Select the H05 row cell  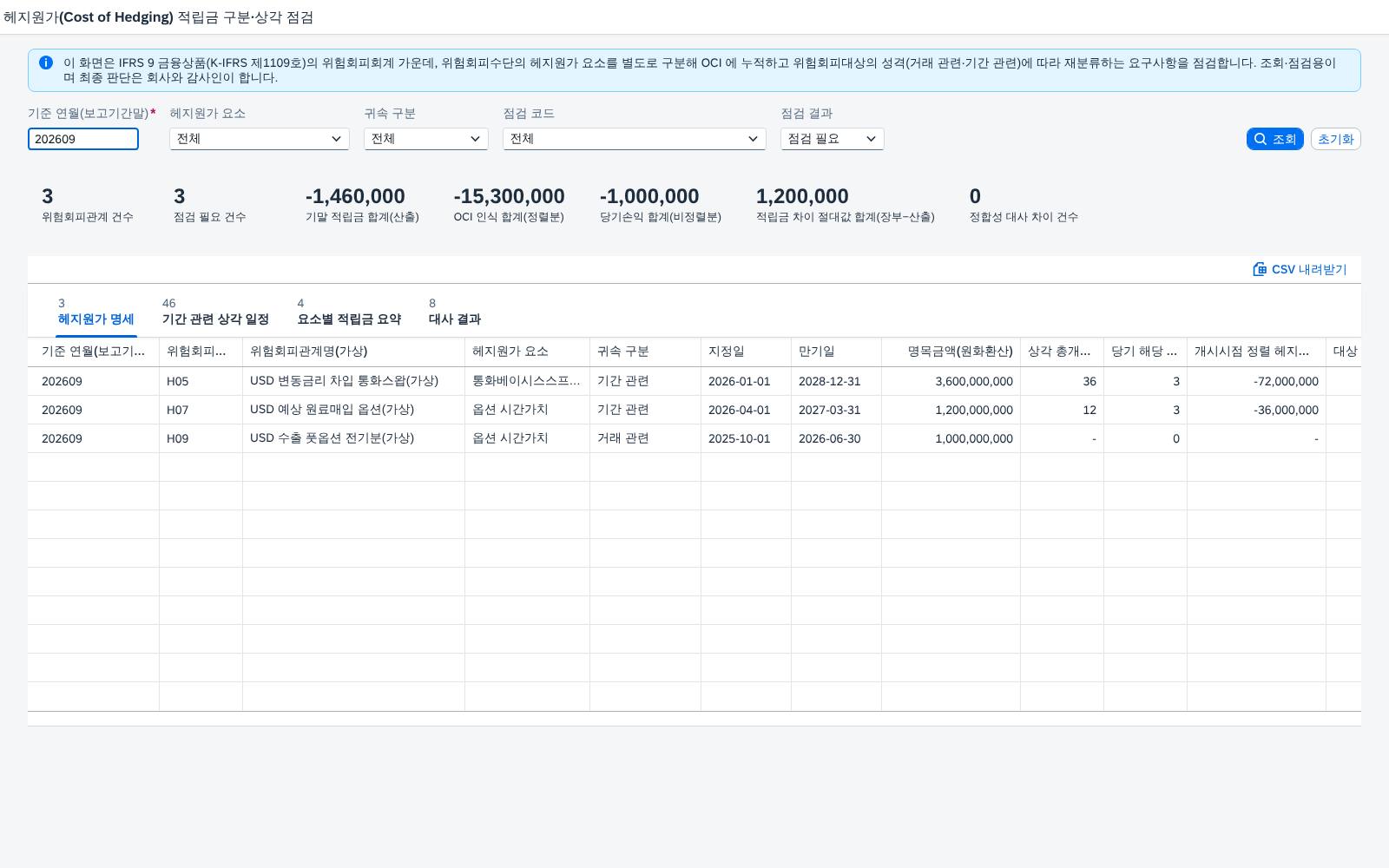click(201, 381)
